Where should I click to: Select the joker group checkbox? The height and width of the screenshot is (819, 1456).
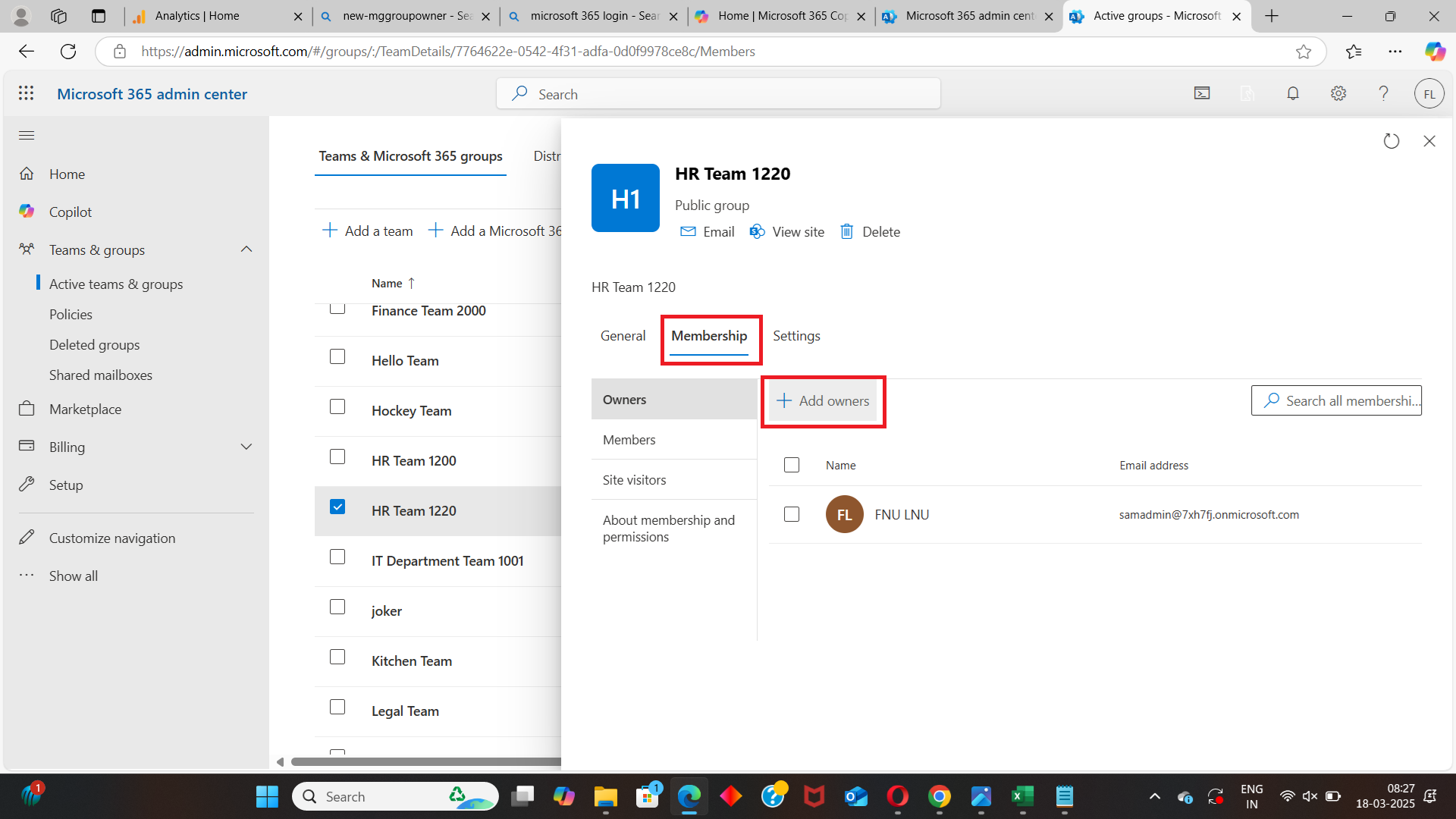pyautogui.click(x=337, y=607)
